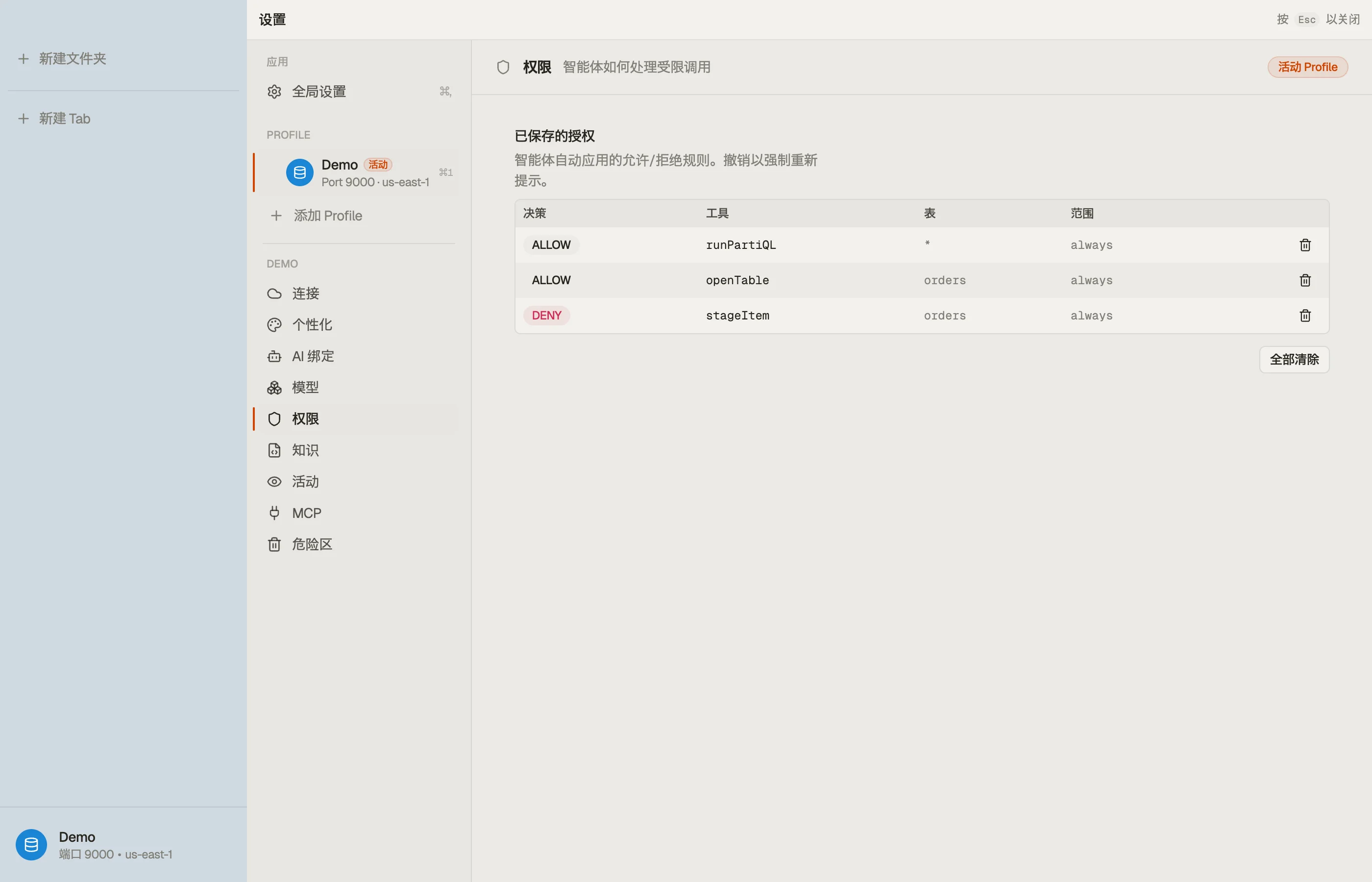The height and width of the screenshot is (882, 1372).
Task: Open the 知识 settings section
Action: (359, 450)
